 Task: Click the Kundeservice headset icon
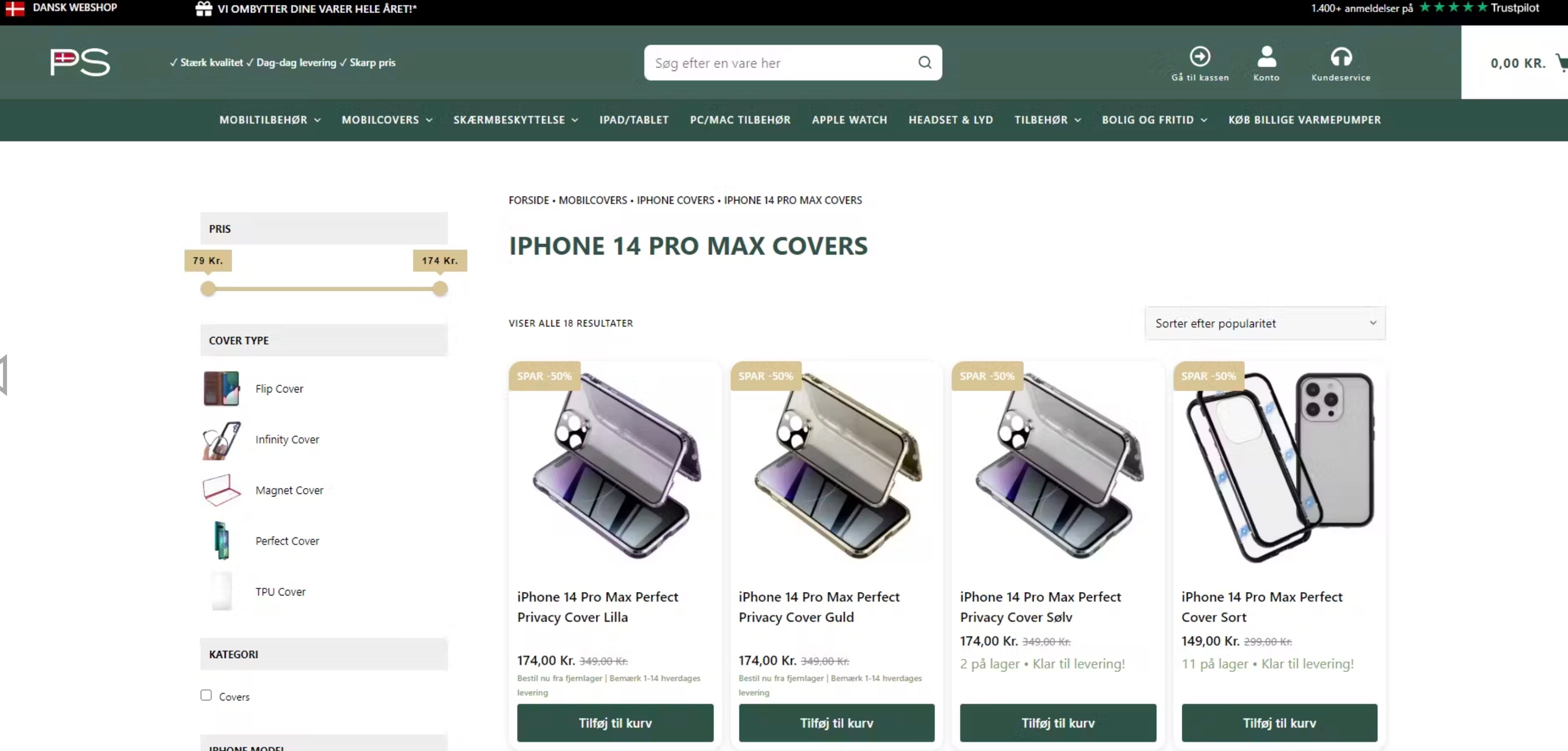(x=1340, y=56)
